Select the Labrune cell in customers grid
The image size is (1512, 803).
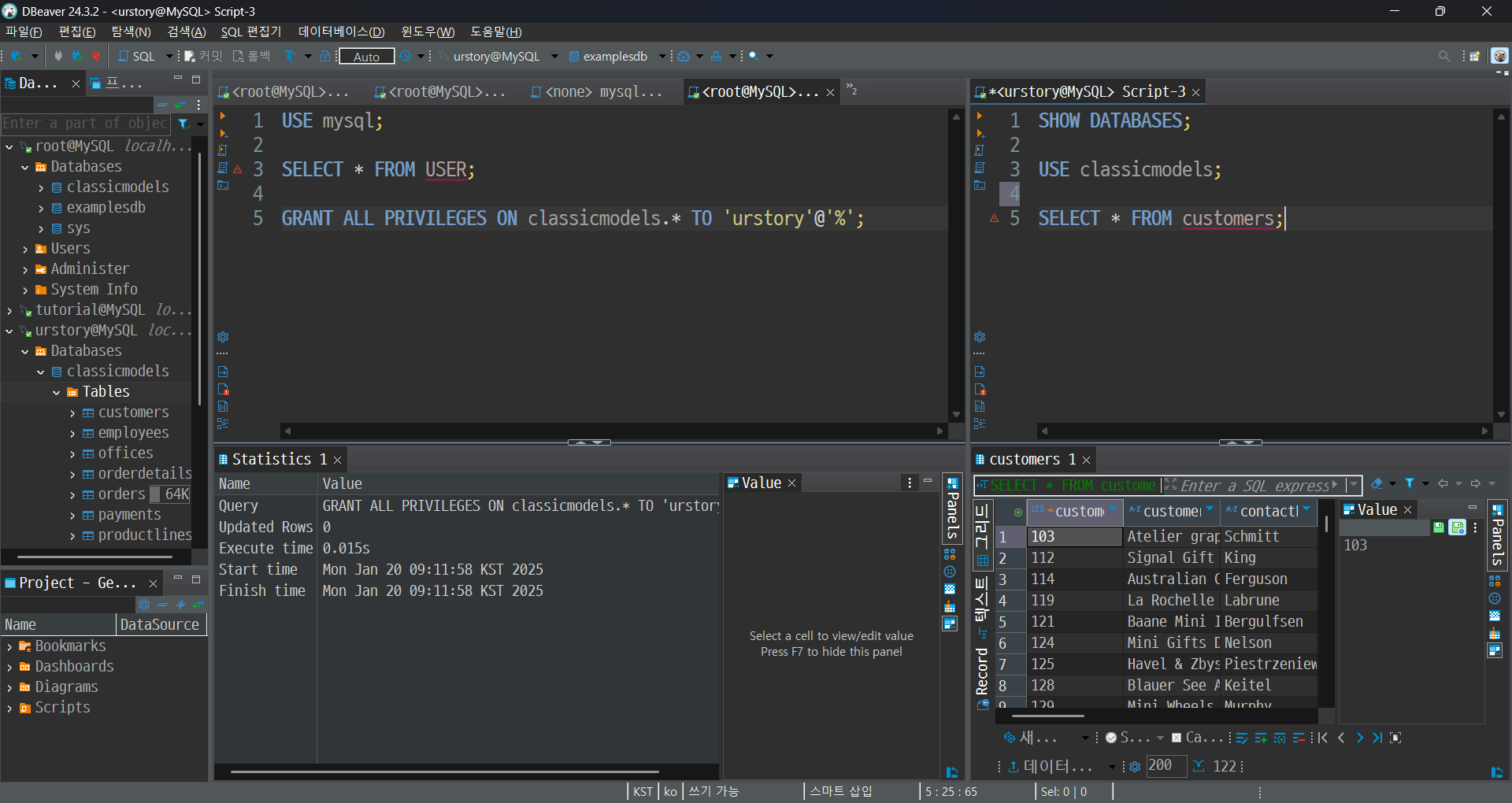click(1269, 601)
